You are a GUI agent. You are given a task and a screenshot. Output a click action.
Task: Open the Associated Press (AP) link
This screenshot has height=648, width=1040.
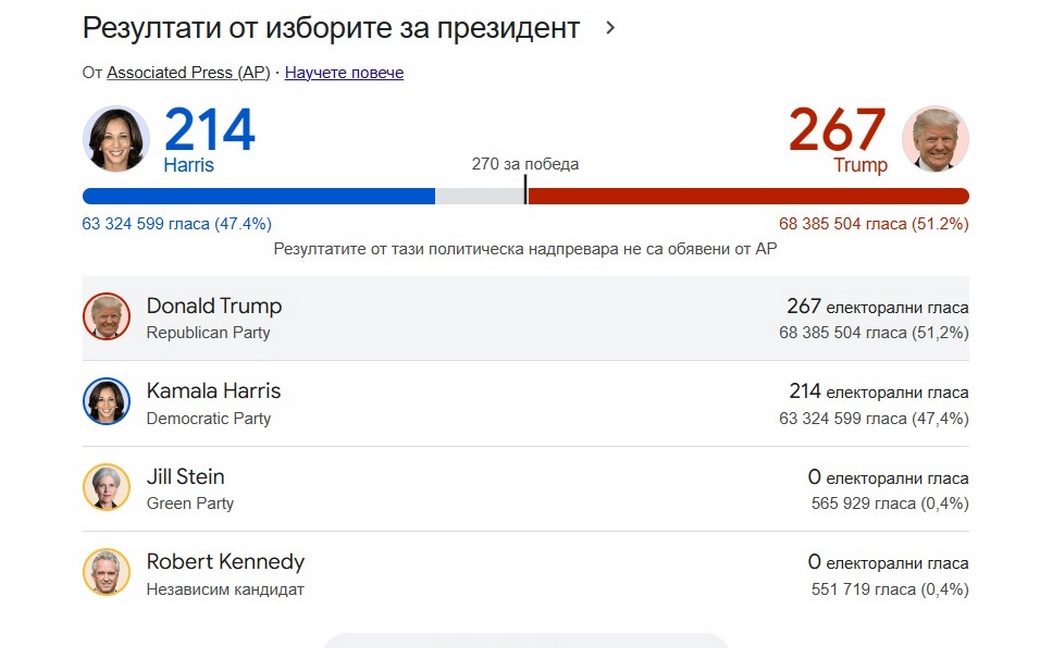click(x=188, y=72)
